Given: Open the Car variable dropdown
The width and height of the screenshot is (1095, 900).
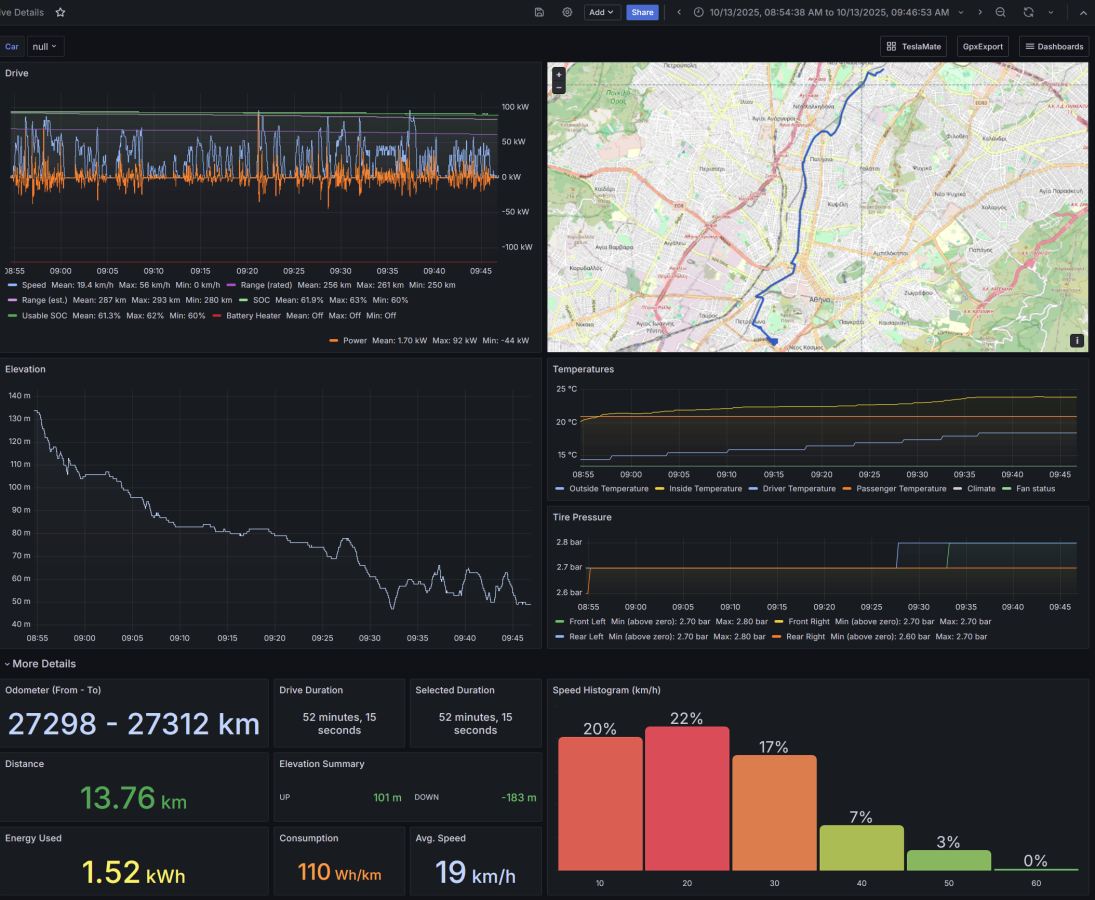Looking at the screenshot, I should [x=46, y=46].
